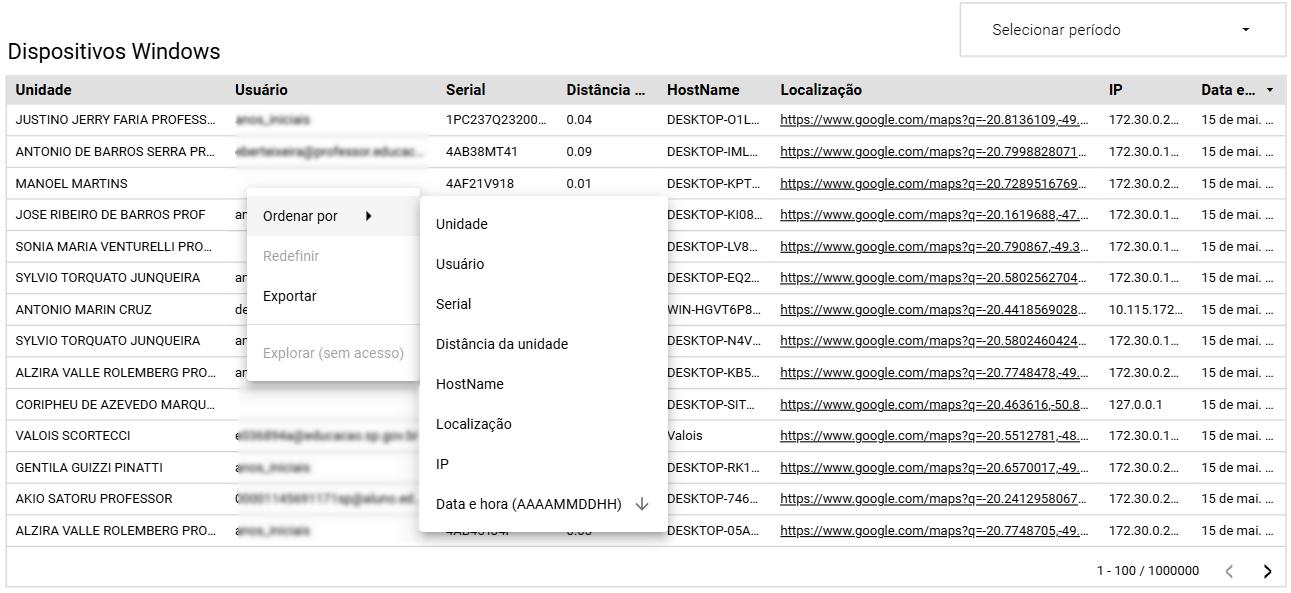Select serial 4AB38MT41 cell
Viewport: 1291px width, 593px height.
pos(482,152)
